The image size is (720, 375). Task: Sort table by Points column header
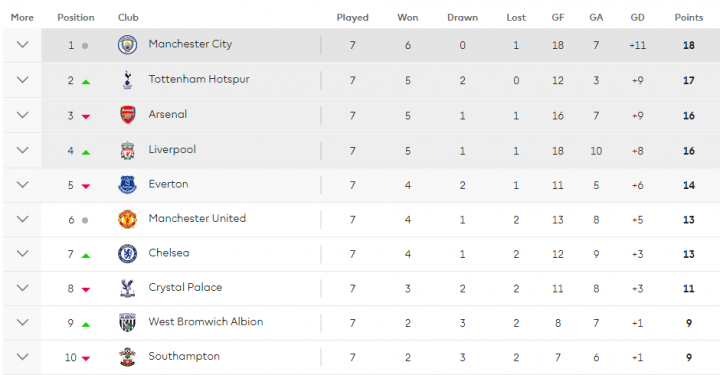(688, 17)
